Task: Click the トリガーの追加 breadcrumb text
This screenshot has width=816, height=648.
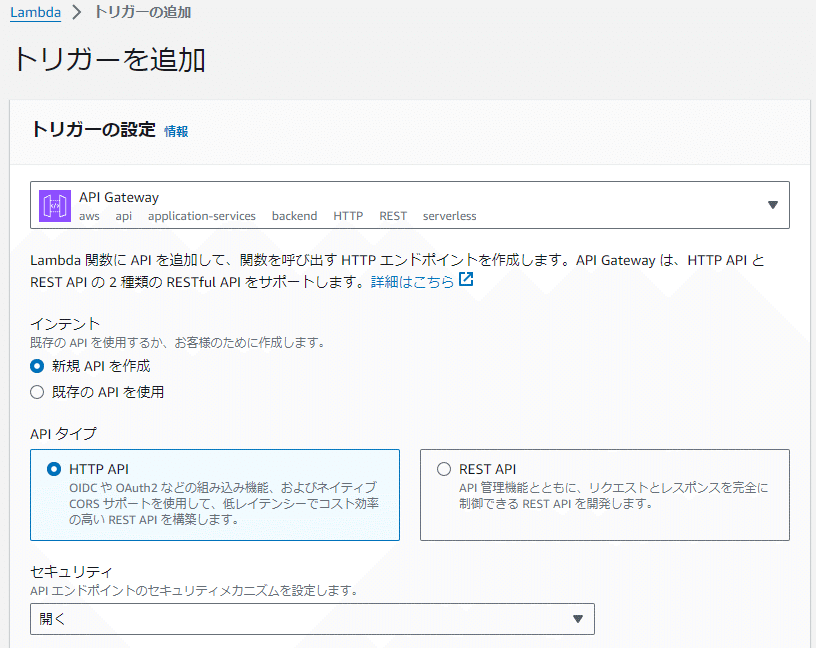Action: [143, 12]
